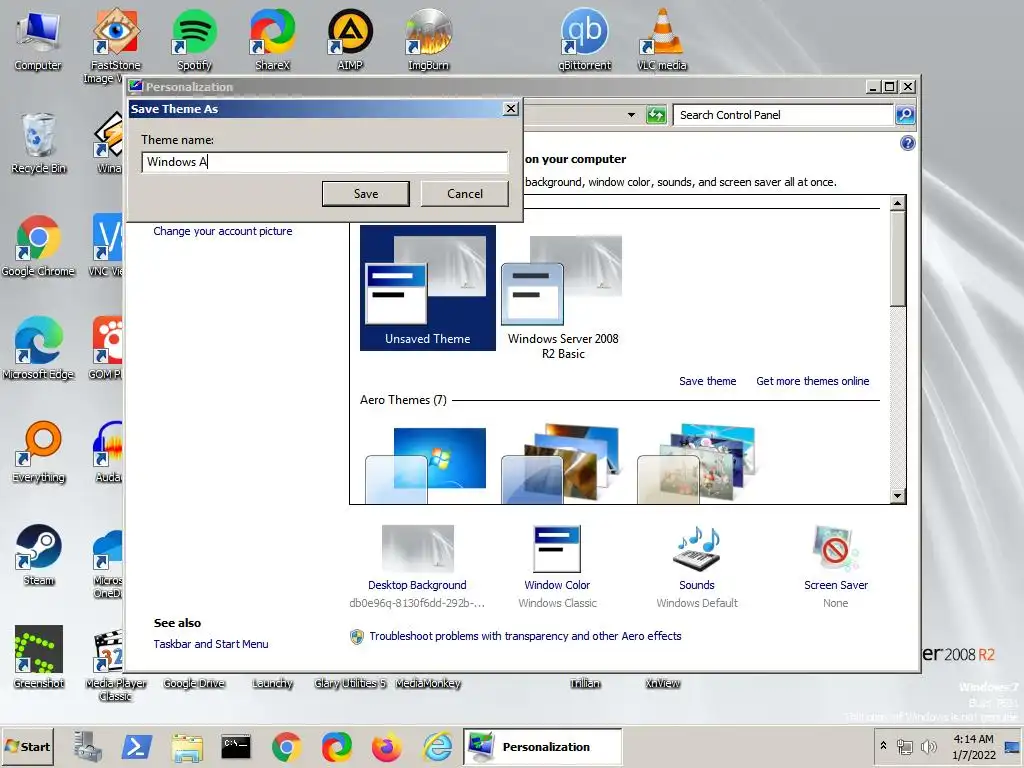Open Windows Explorer from taskbar
Image resolution: width=1024 pixels, height=768 pixels.
point(187,746)
